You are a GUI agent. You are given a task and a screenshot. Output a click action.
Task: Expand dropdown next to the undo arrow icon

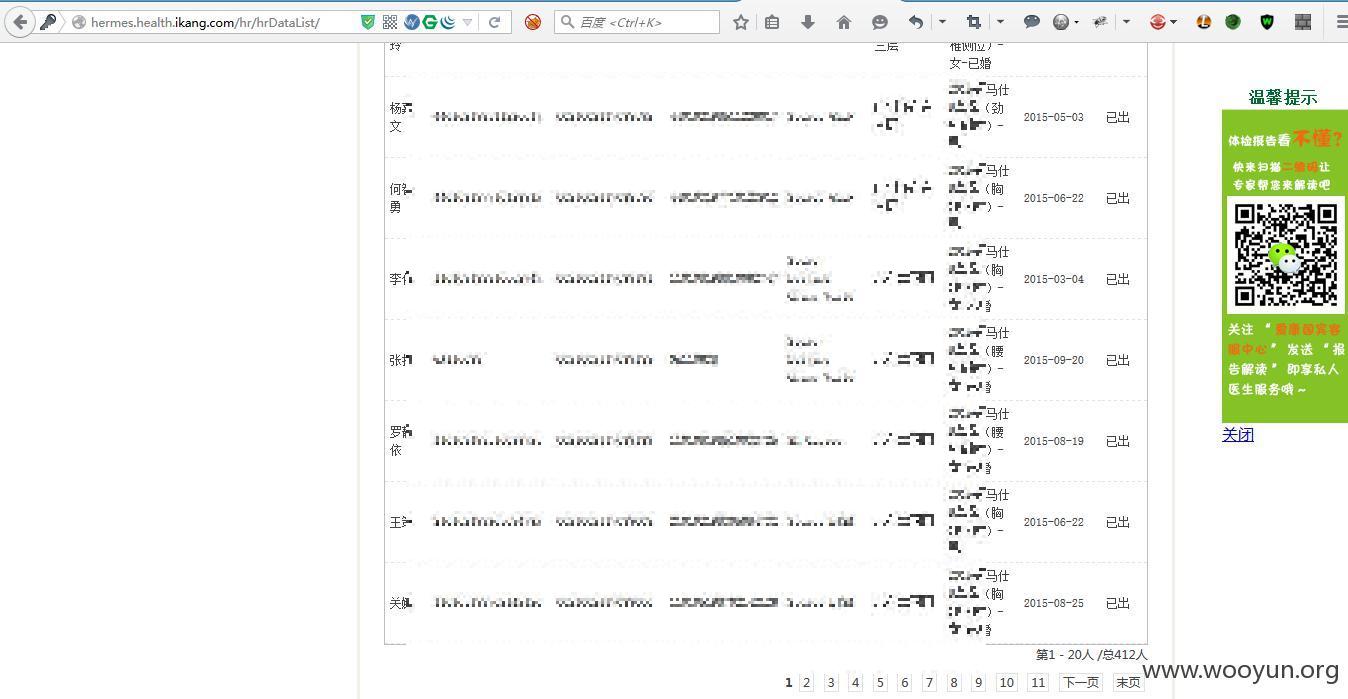tap(942, 21)
